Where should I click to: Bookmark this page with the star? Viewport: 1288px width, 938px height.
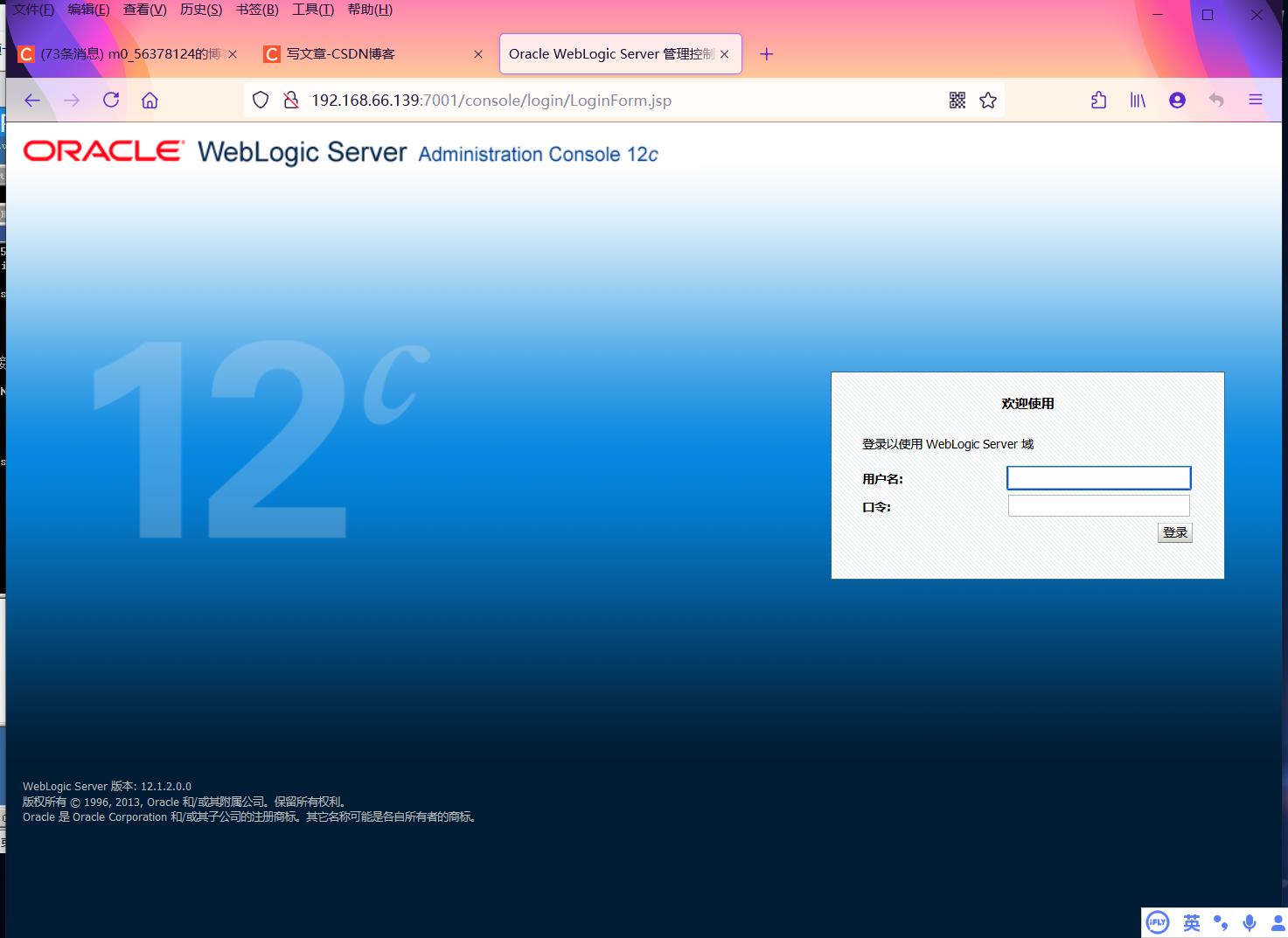[x=988, y=101]
